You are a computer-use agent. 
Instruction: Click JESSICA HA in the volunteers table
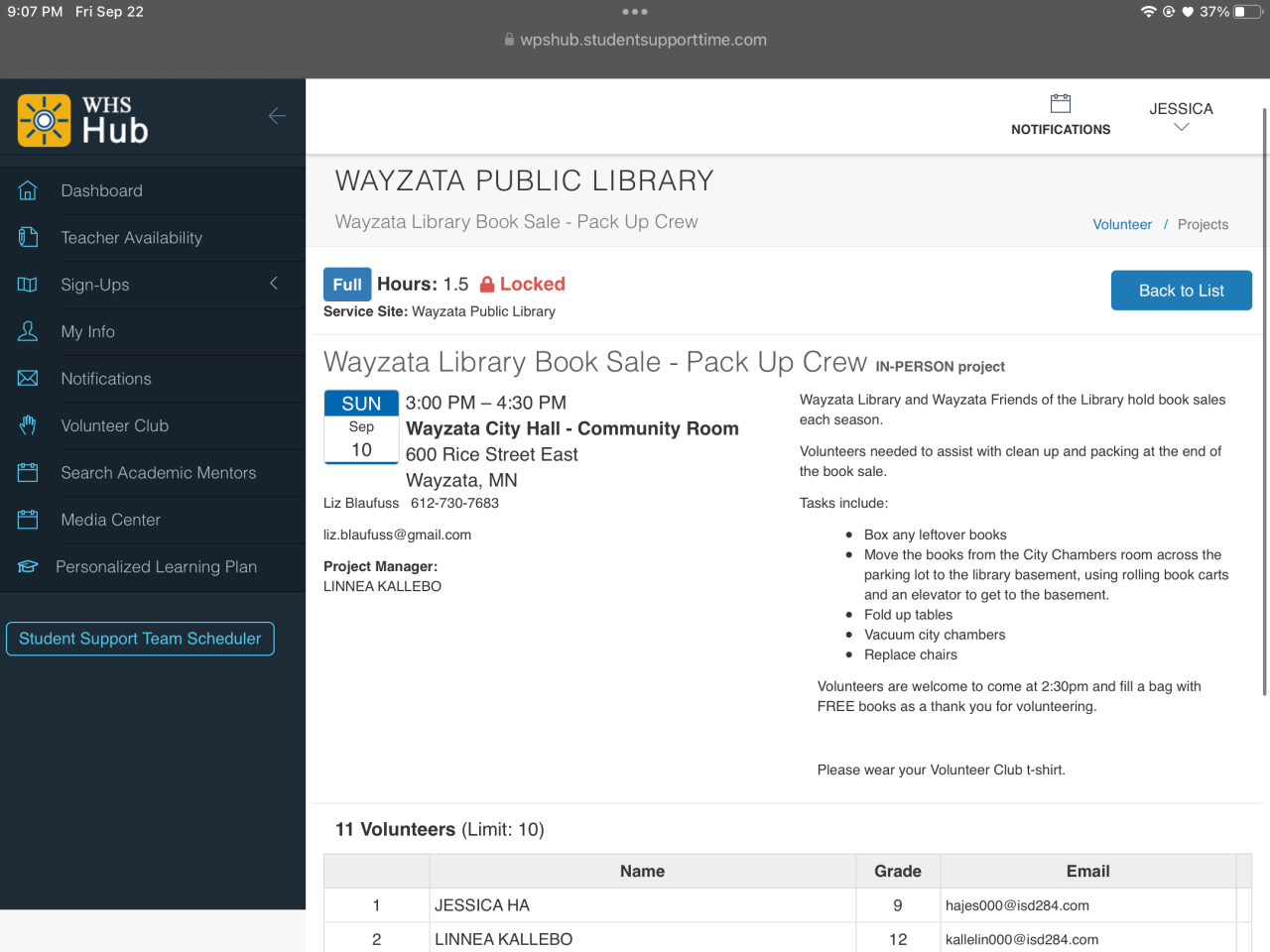point(482,905)
